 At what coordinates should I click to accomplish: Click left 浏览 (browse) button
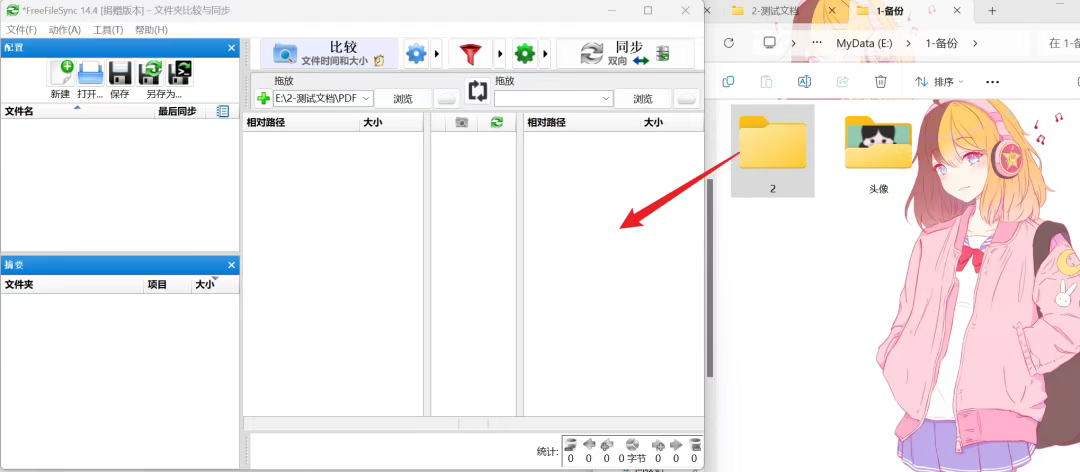pyautogui.click(x=403, y=99)
